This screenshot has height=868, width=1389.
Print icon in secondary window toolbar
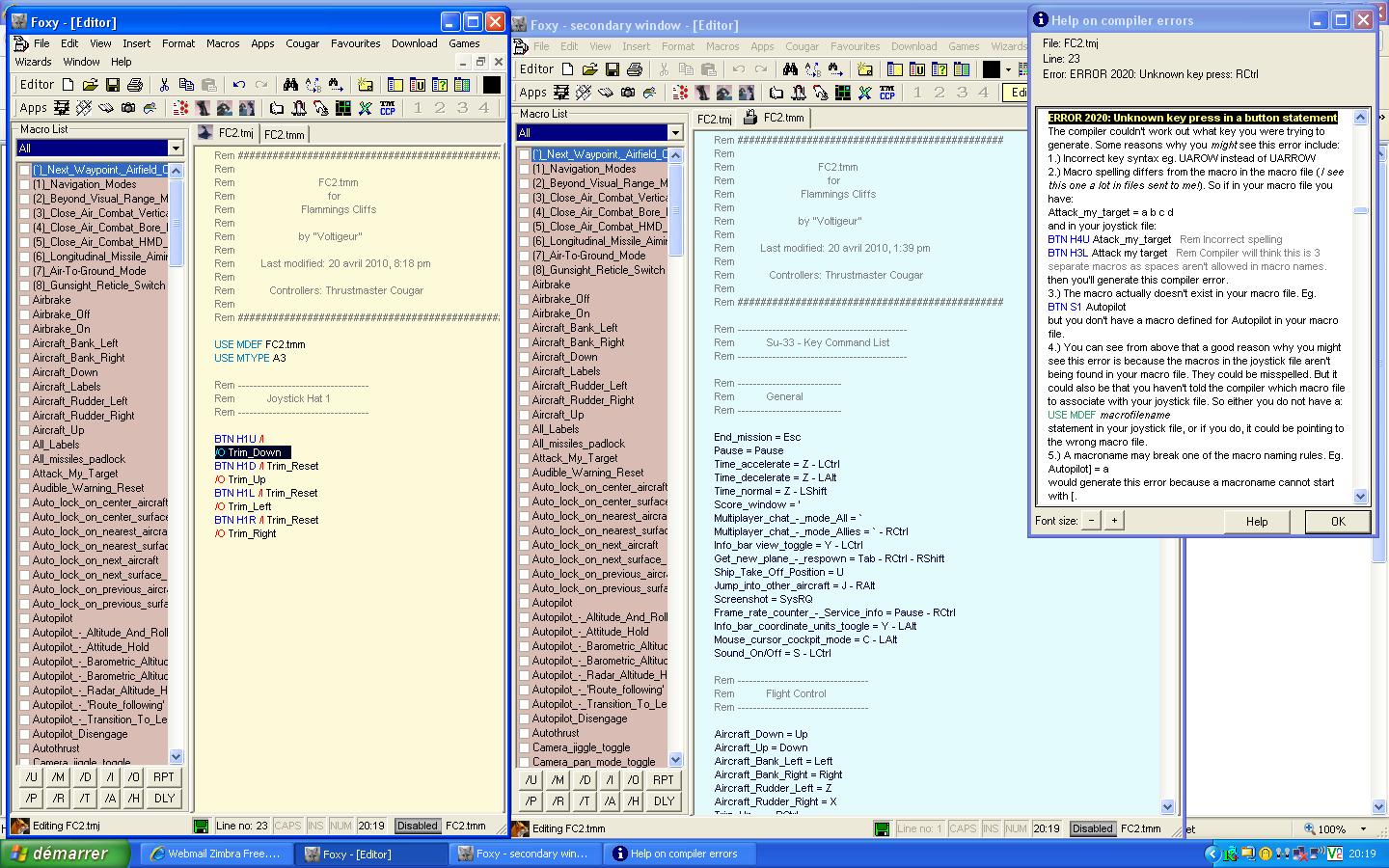[x=635, y=69]
